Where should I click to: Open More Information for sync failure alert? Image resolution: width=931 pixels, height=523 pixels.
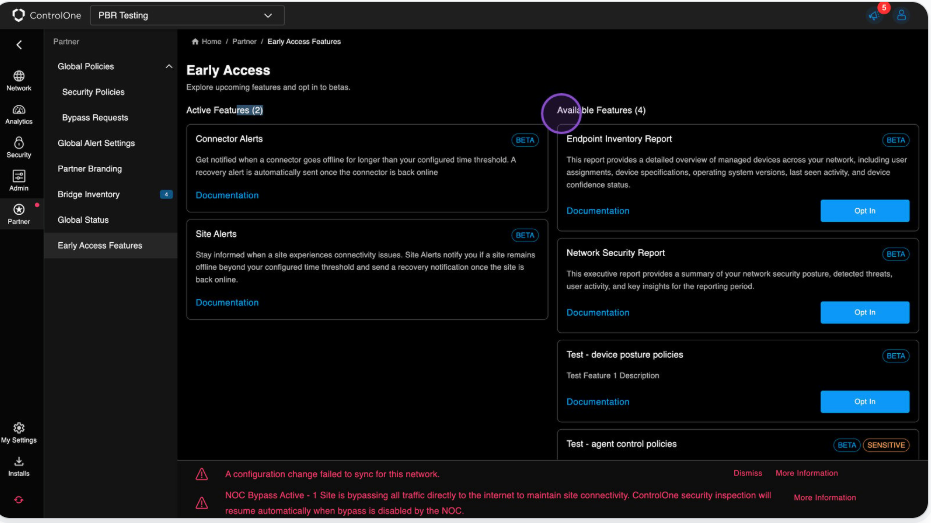click(x=806, y=473)
